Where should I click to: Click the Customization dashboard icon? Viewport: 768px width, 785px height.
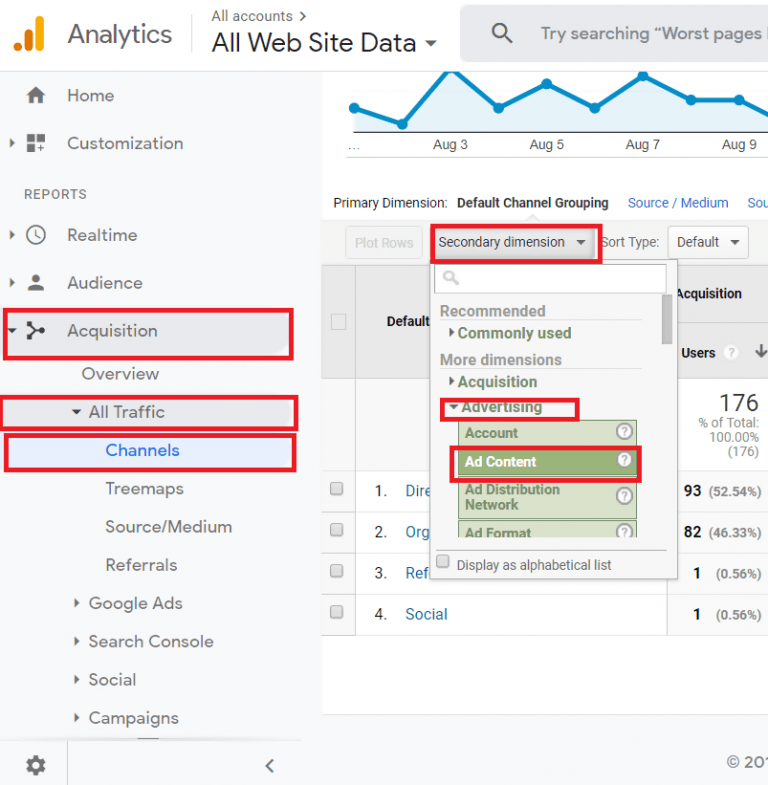tap(36, 143)
